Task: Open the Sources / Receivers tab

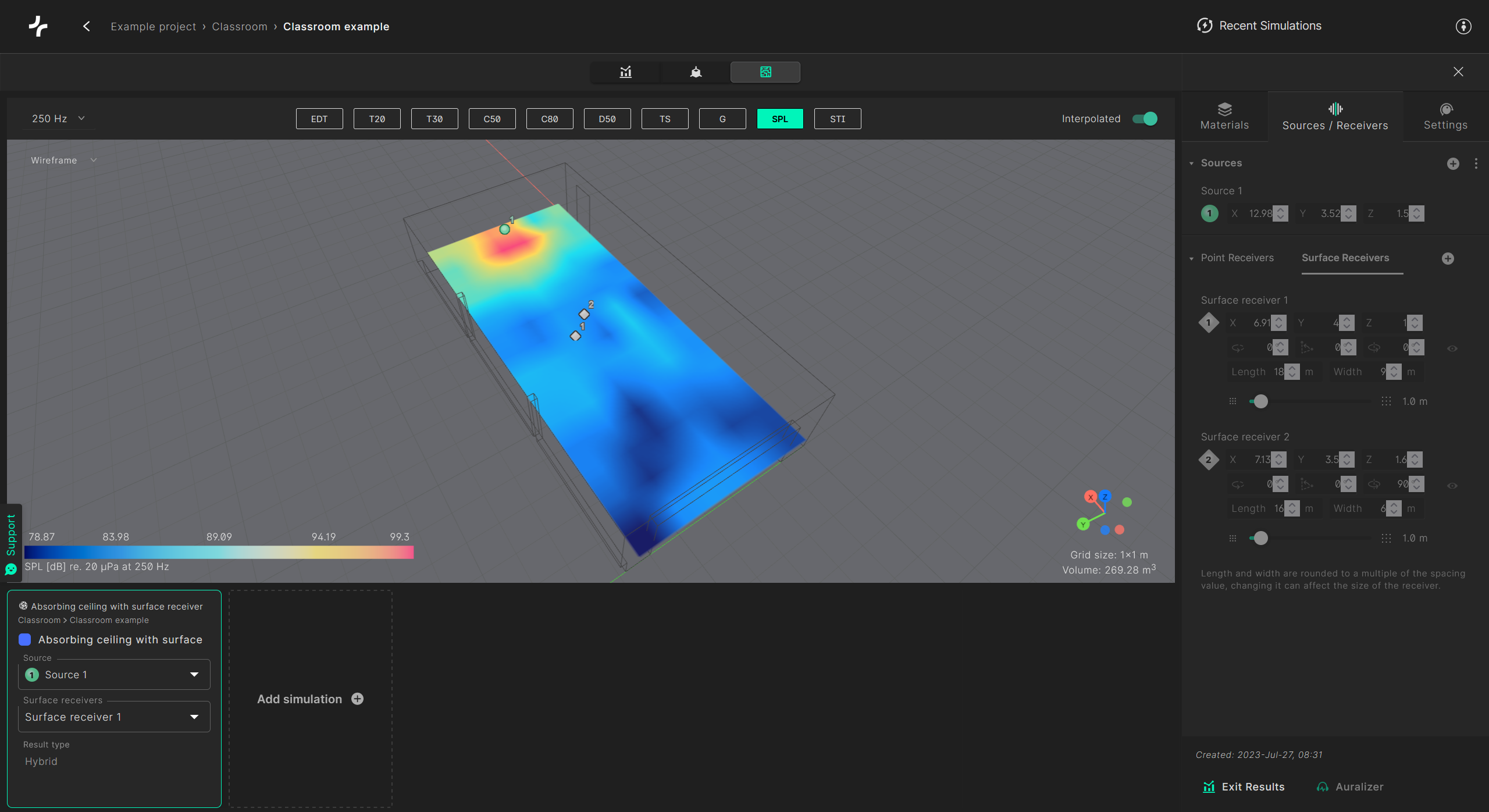Action: [1335, 116]
